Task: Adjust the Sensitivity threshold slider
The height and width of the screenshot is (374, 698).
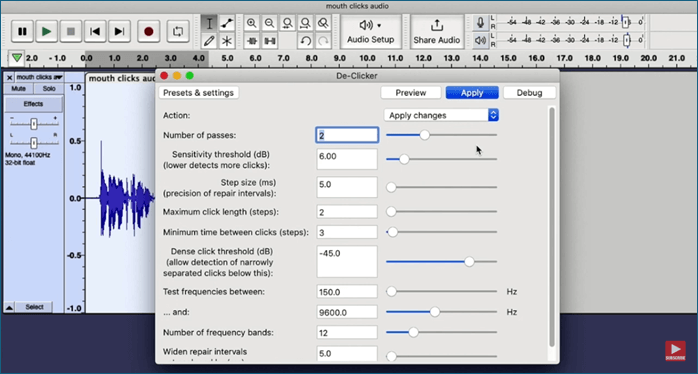Action: [x=404, y=159]
